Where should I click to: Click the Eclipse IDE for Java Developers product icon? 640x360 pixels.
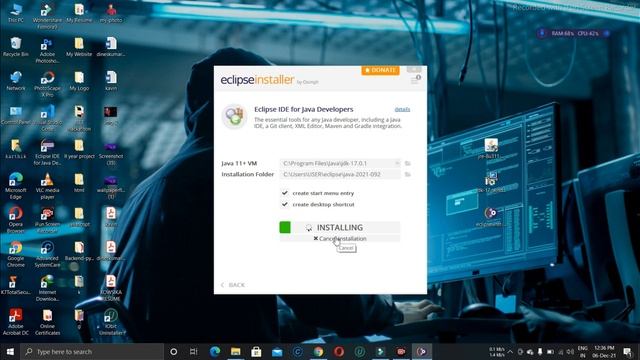(234, 116)
